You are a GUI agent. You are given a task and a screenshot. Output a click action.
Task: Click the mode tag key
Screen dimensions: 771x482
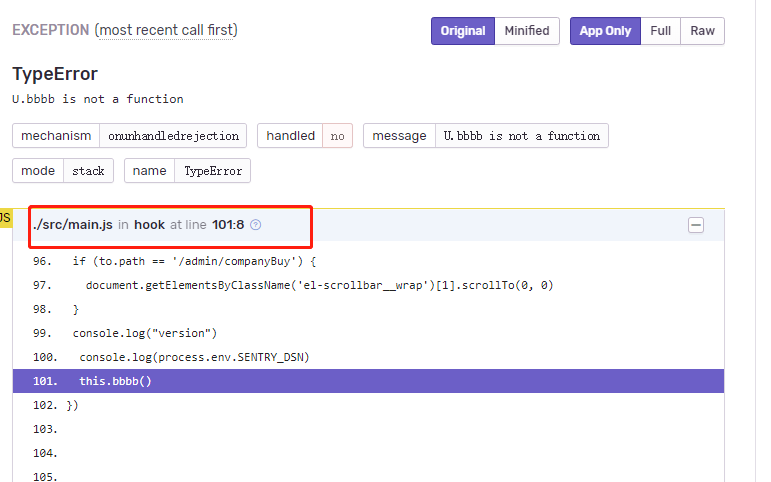38,171
